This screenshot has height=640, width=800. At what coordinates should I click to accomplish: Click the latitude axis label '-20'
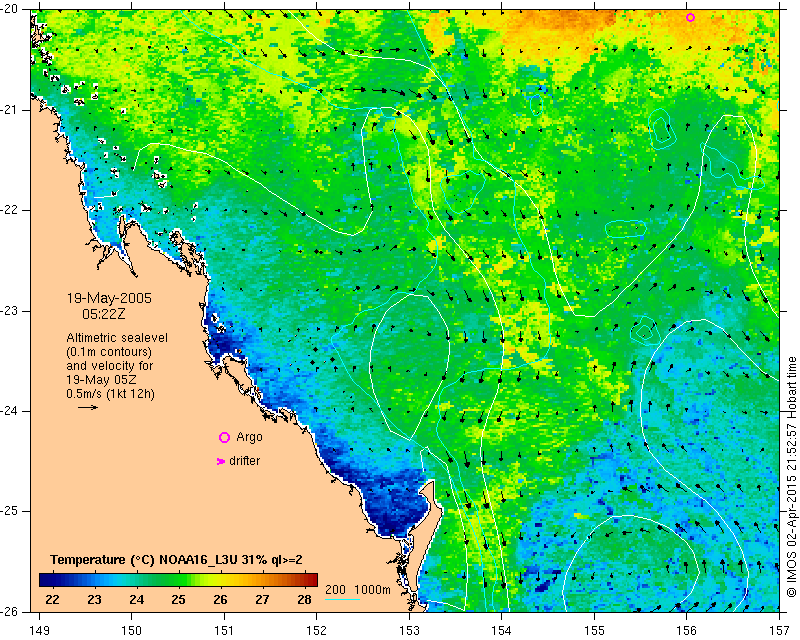click(x=9, y=10)
